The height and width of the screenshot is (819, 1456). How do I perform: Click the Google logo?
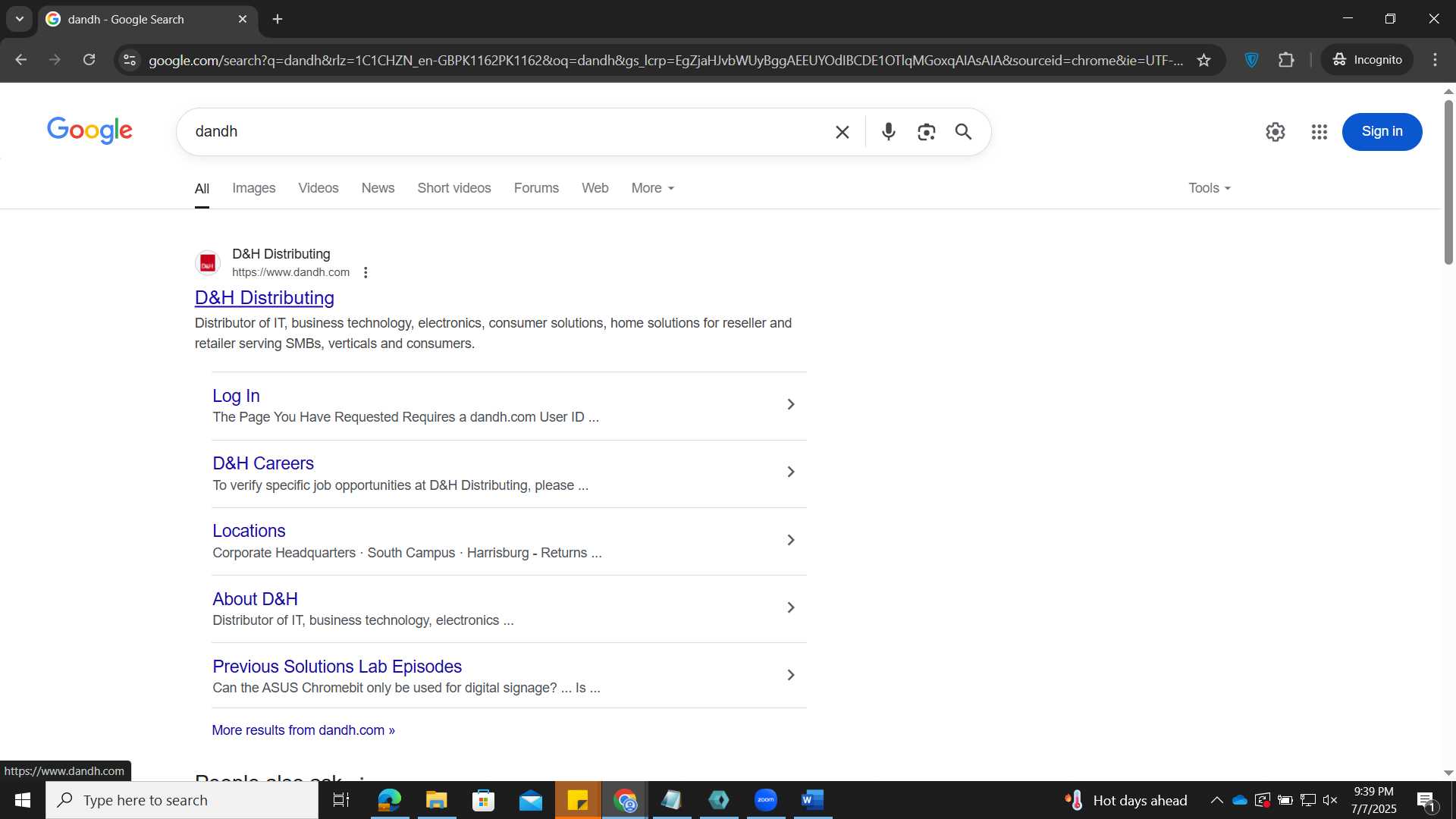(x=89, y=130)
